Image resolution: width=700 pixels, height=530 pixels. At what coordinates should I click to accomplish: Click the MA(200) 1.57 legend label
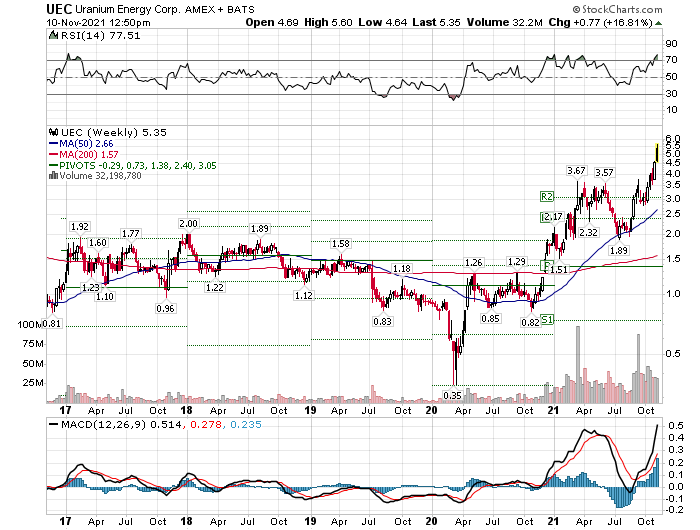(x=89, y=154)
